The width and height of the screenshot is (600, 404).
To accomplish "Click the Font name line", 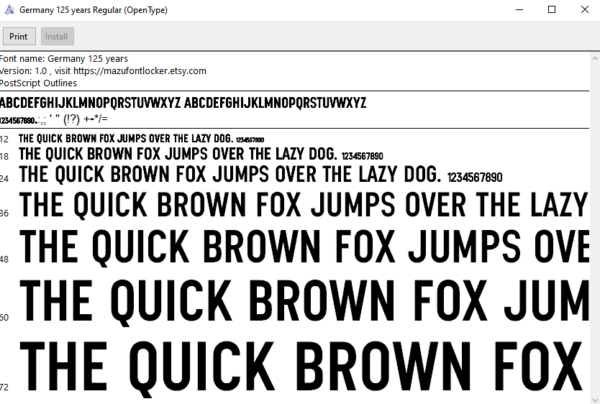I will tap(64, 59).
